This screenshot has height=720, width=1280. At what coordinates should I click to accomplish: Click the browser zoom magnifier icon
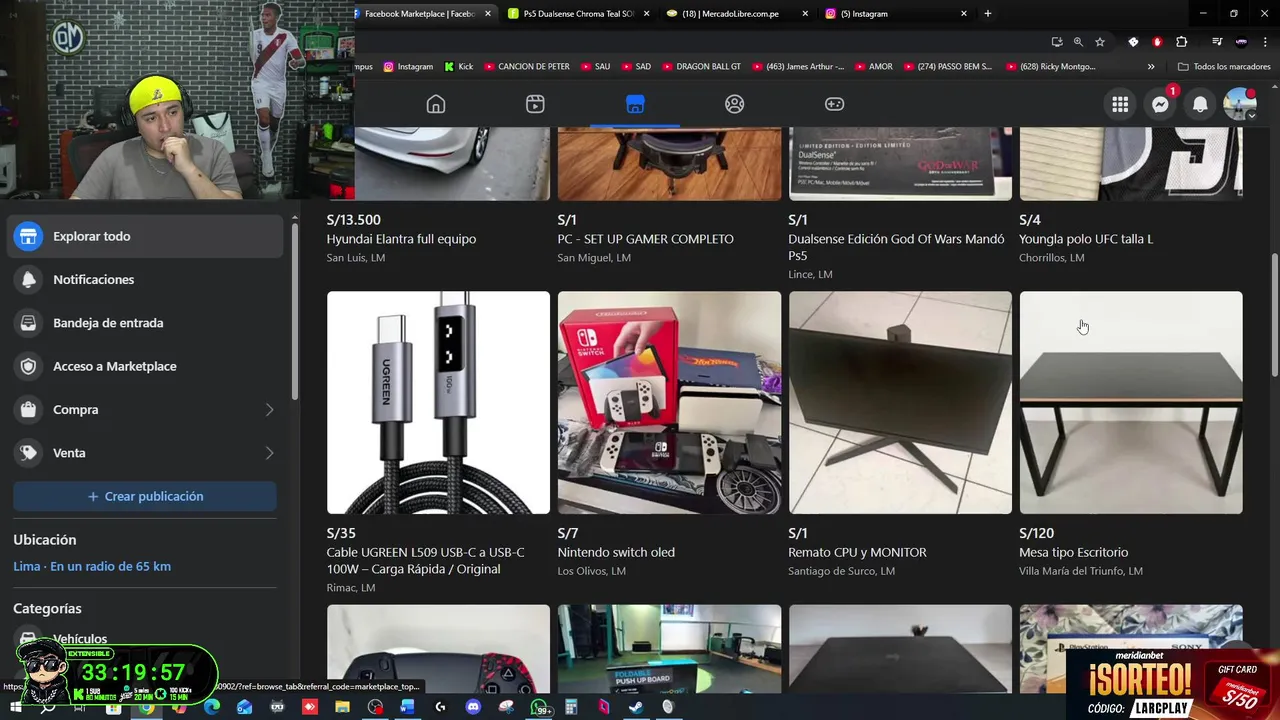point(1078,42)
